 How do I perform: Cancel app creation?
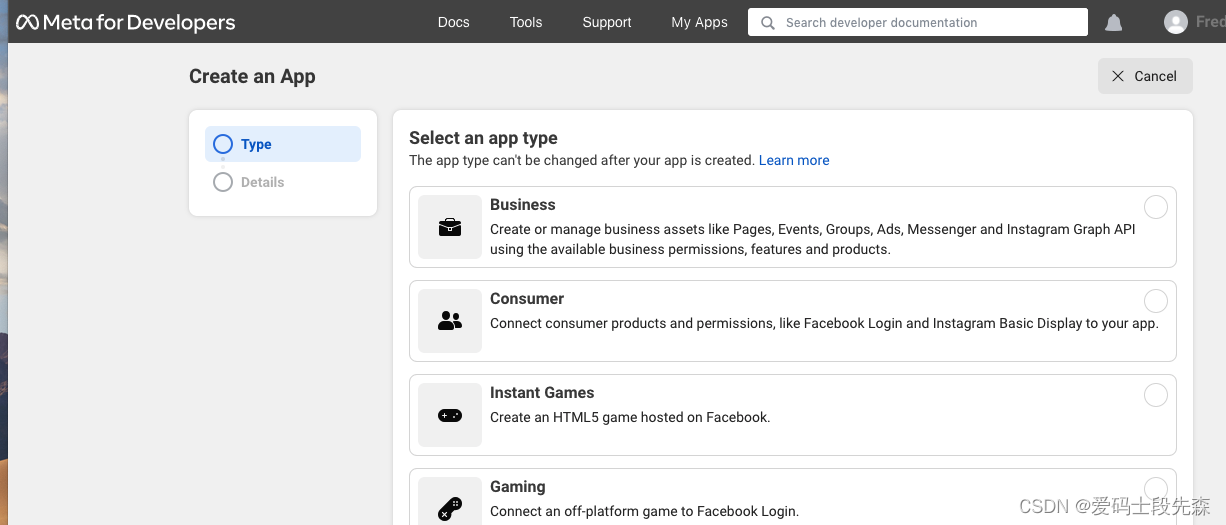[1145, 76]
